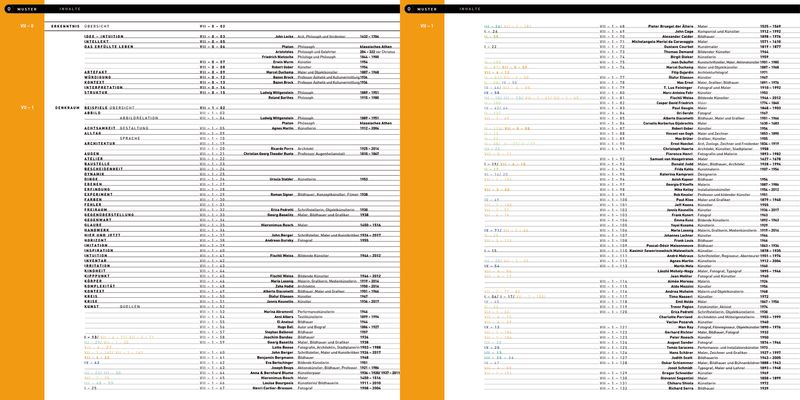The width and height of the screenshot is (800, 400).
Task: Select the name Ricardo Porro
Action: (284, 148)
